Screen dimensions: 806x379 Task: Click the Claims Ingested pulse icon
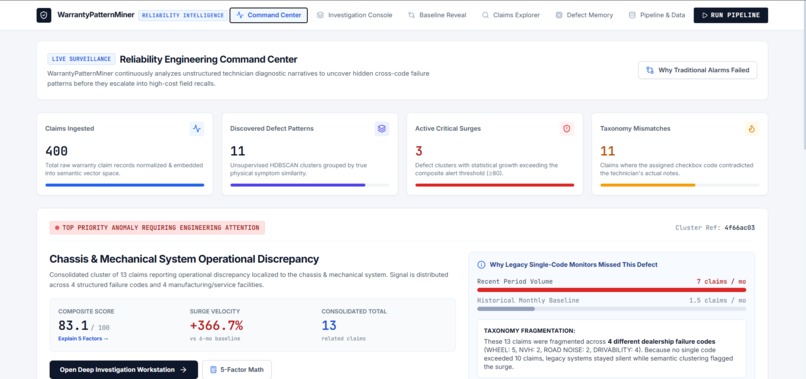point(196,129)
